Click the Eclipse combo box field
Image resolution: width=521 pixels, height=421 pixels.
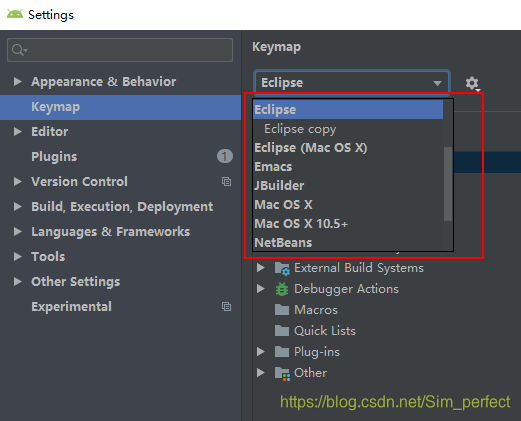[x=352, y=83]
